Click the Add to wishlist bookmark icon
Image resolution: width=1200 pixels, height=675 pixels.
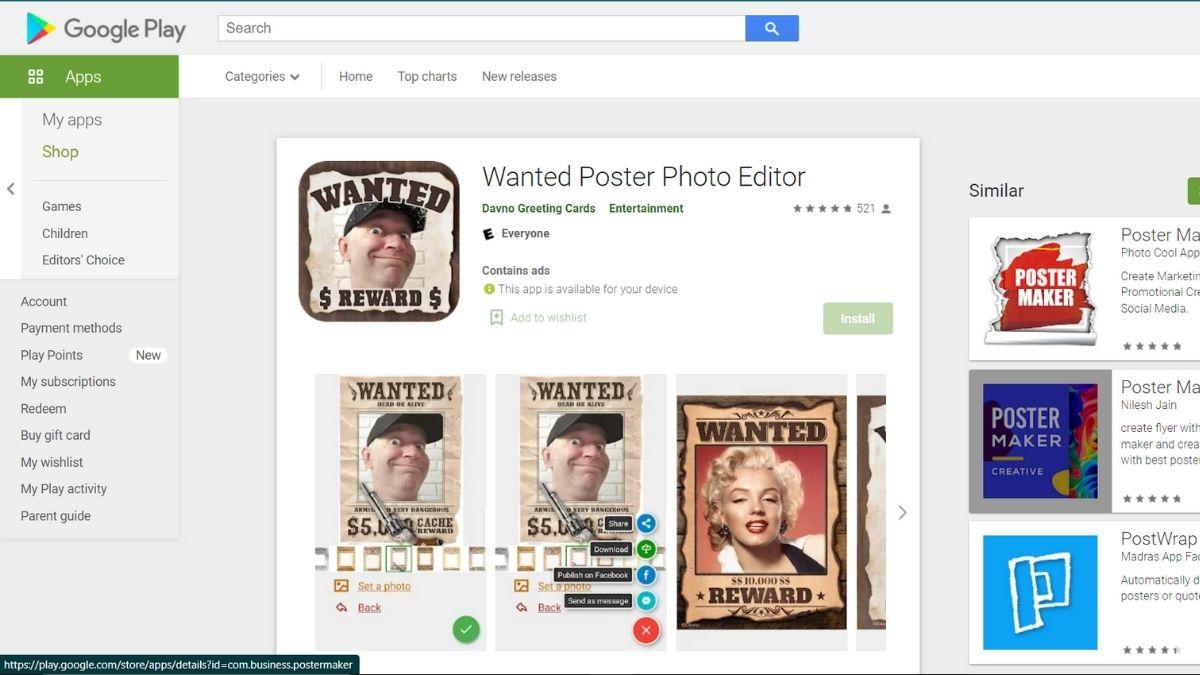[496, 317]
